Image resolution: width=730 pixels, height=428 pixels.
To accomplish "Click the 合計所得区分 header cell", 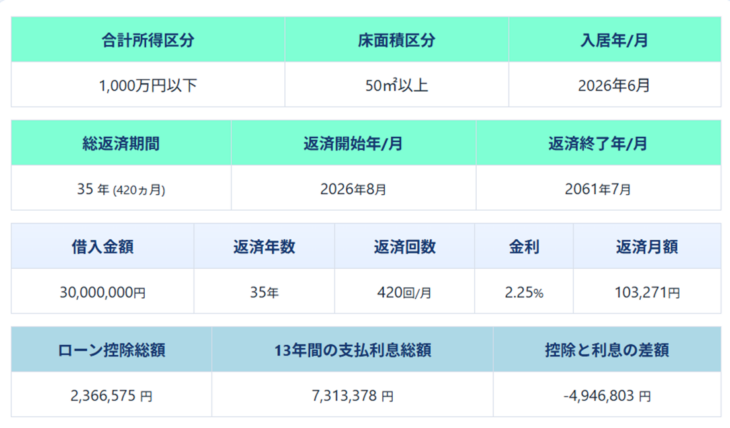I will (x=148, y=41).
